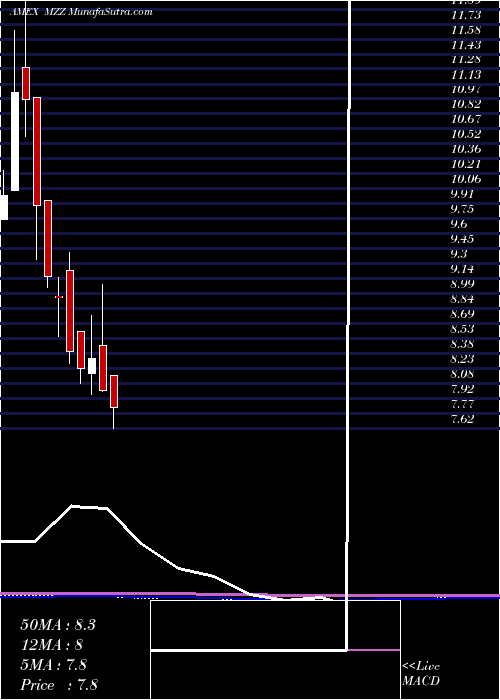Click the 'AMEX MZZ MunafaSutra.com' title text
The image size is (500, 700).
(80, 12)
